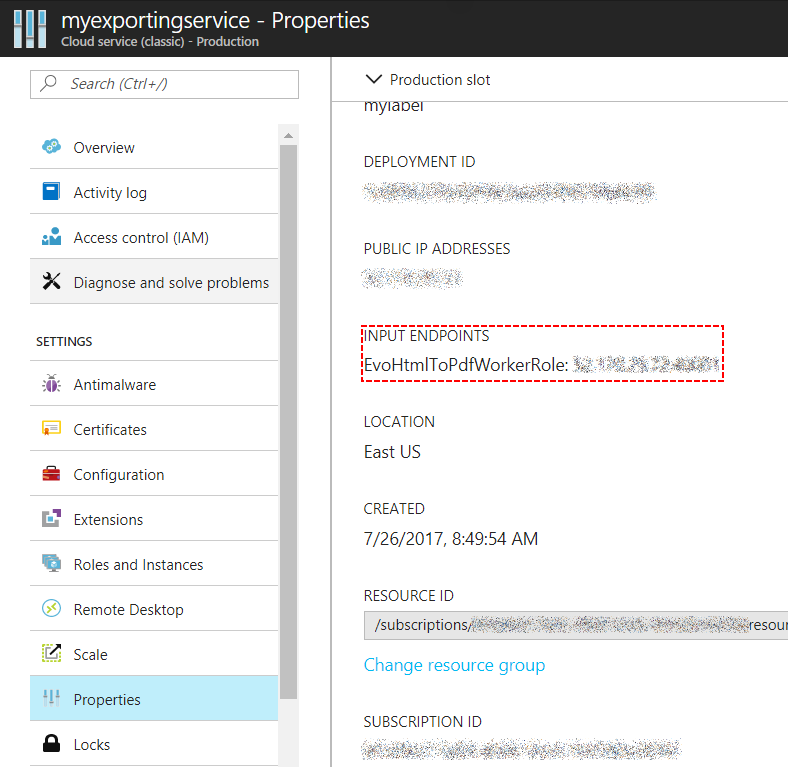Click the blurred Public IP address value

412,278
